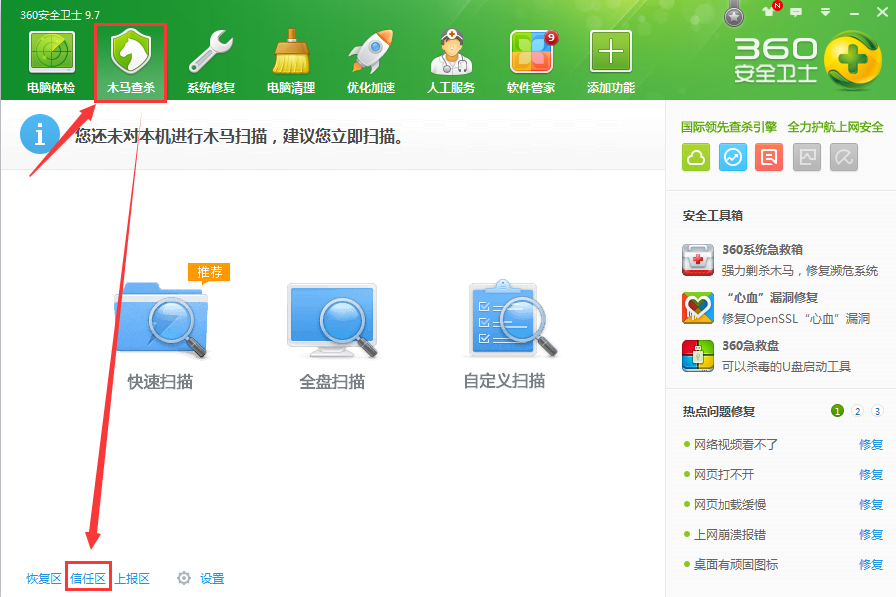Click the 360急救盘 title text
The image size is (896, 597).
pyautogui.click(x=750, y=346)
